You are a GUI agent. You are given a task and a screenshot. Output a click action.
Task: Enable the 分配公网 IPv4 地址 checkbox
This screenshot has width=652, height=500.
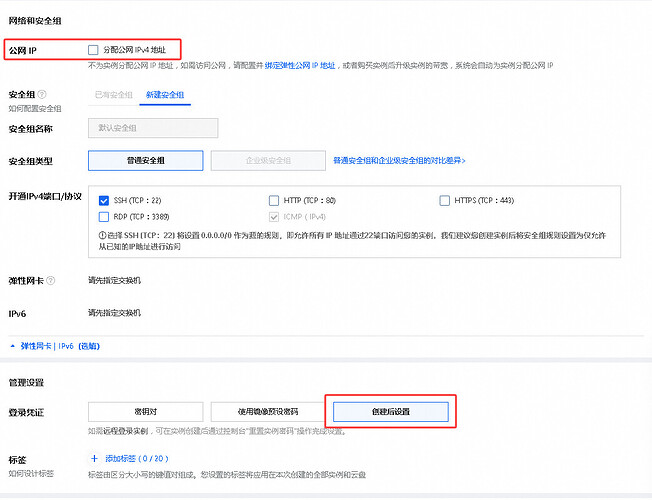tap(93, 50)
